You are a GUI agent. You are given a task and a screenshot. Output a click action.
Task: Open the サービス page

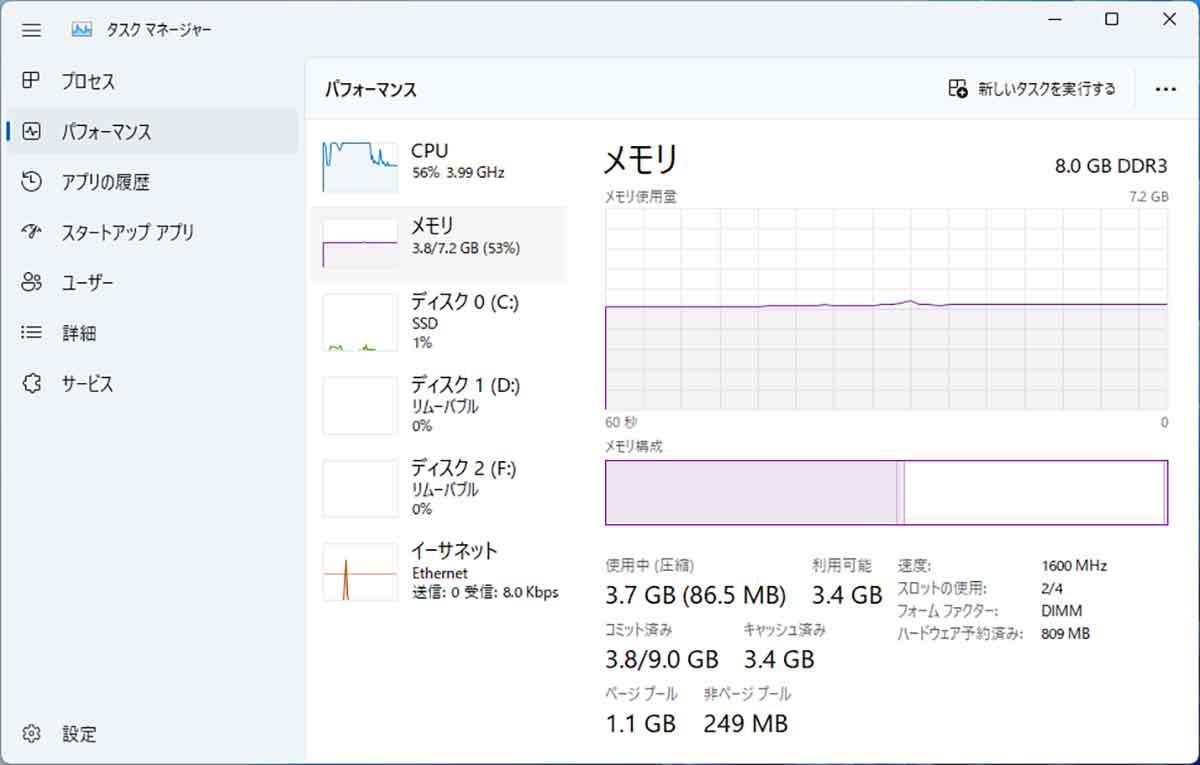[152, 384]
